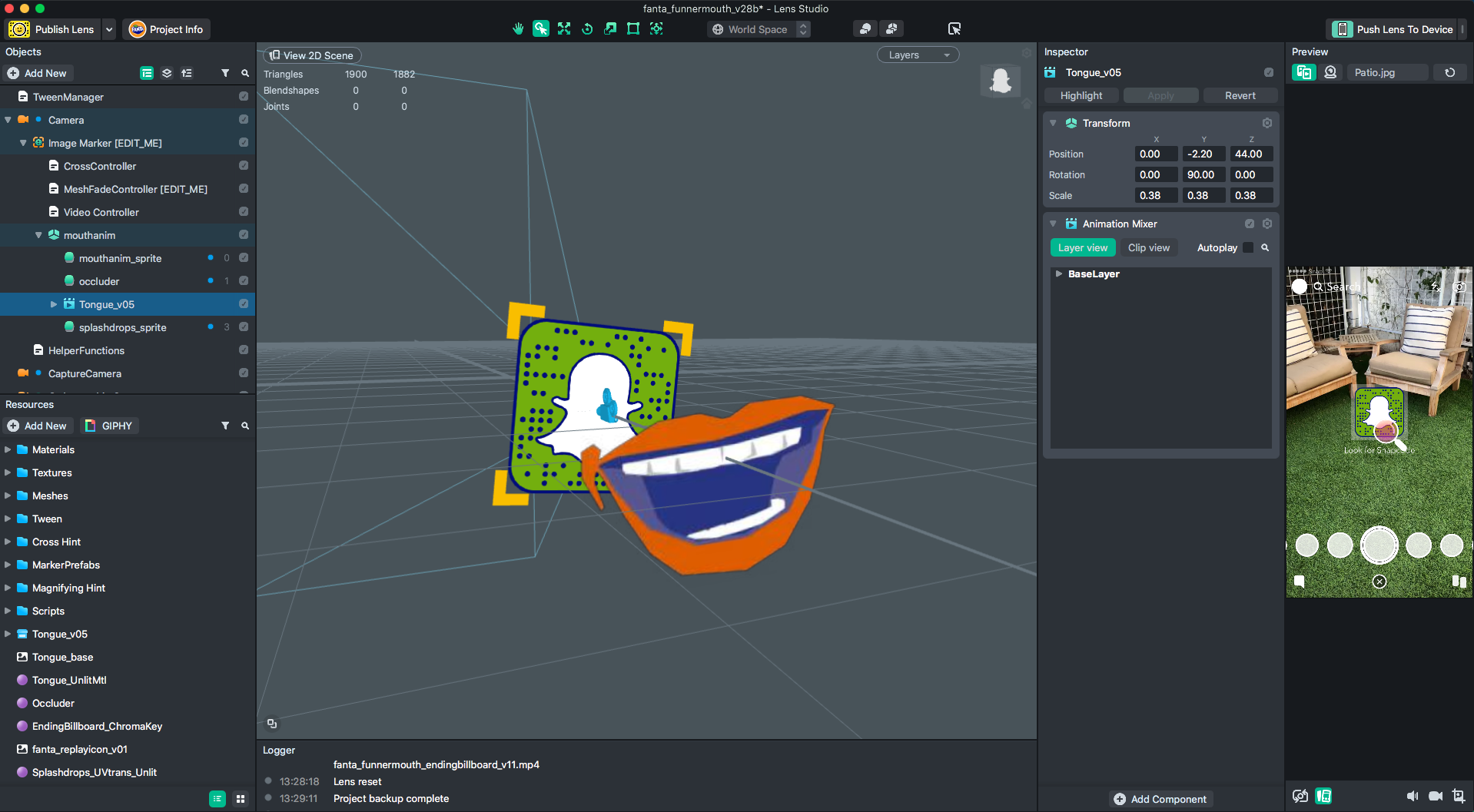Select media preview mode icon in Preview
Screen dimensions: 1474x812
(1304, 72)
